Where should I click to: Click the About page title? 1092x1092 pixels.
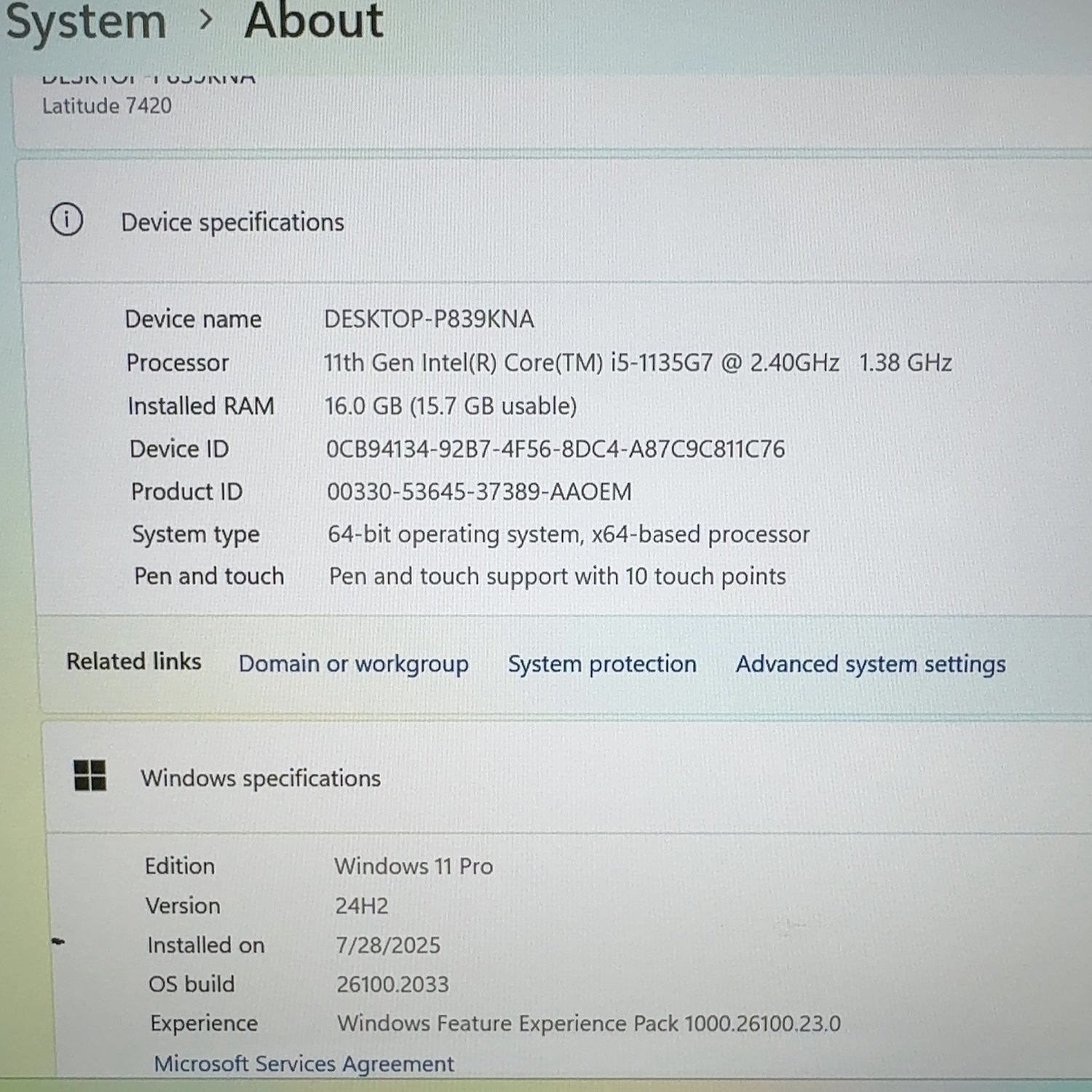click(x=314, y=20)
